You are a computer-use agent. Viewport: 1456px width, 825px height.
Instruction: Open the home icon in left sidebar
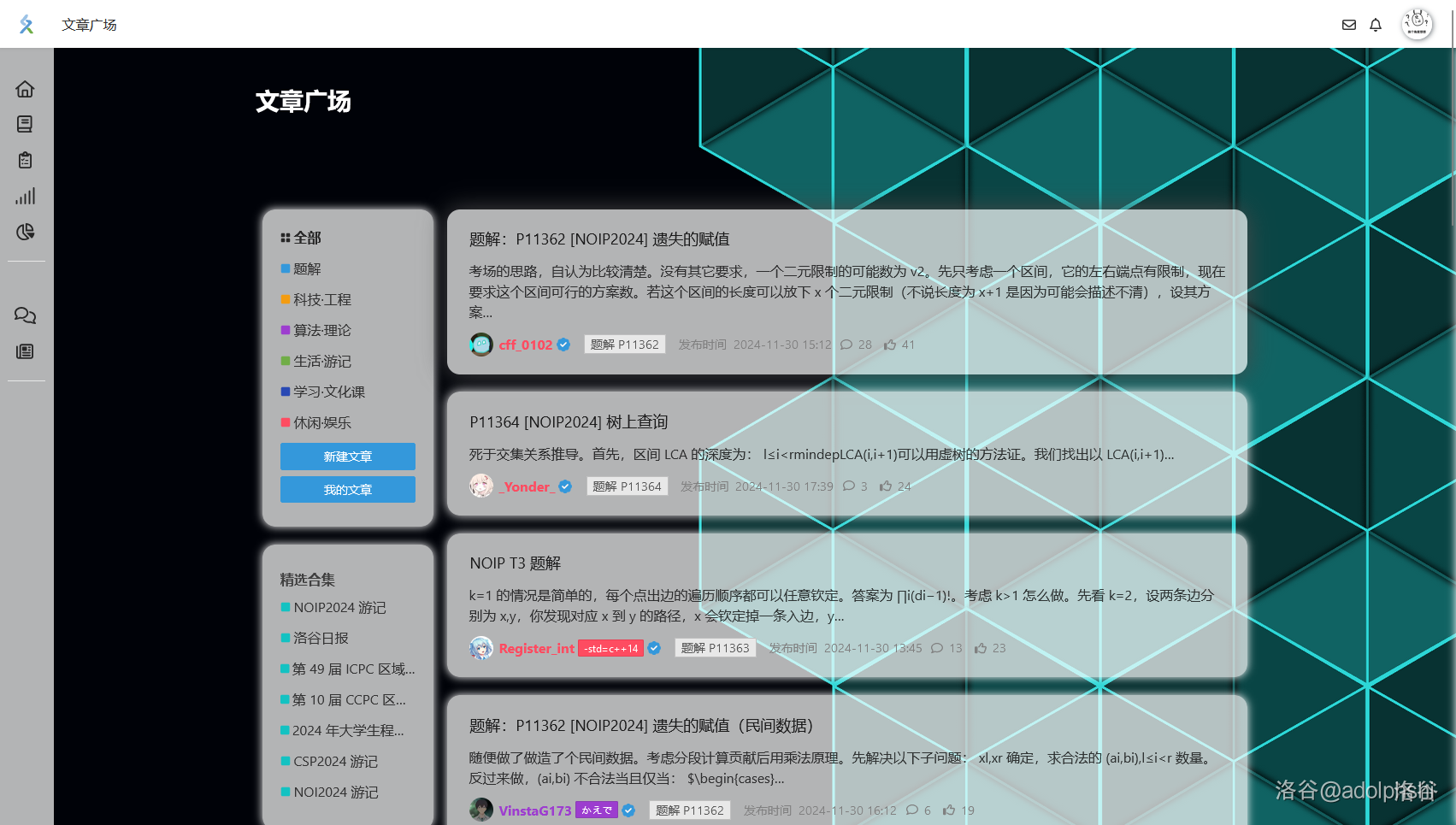pos(25,89)
